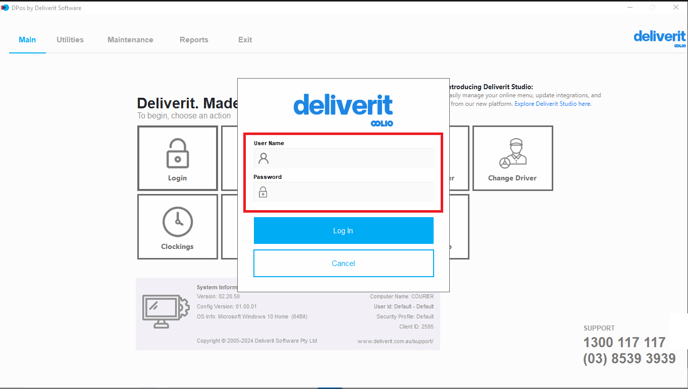The width and height of the screenshot is (688, 389).
Task: Click the computer monitor system information icon
Action: 165,311
